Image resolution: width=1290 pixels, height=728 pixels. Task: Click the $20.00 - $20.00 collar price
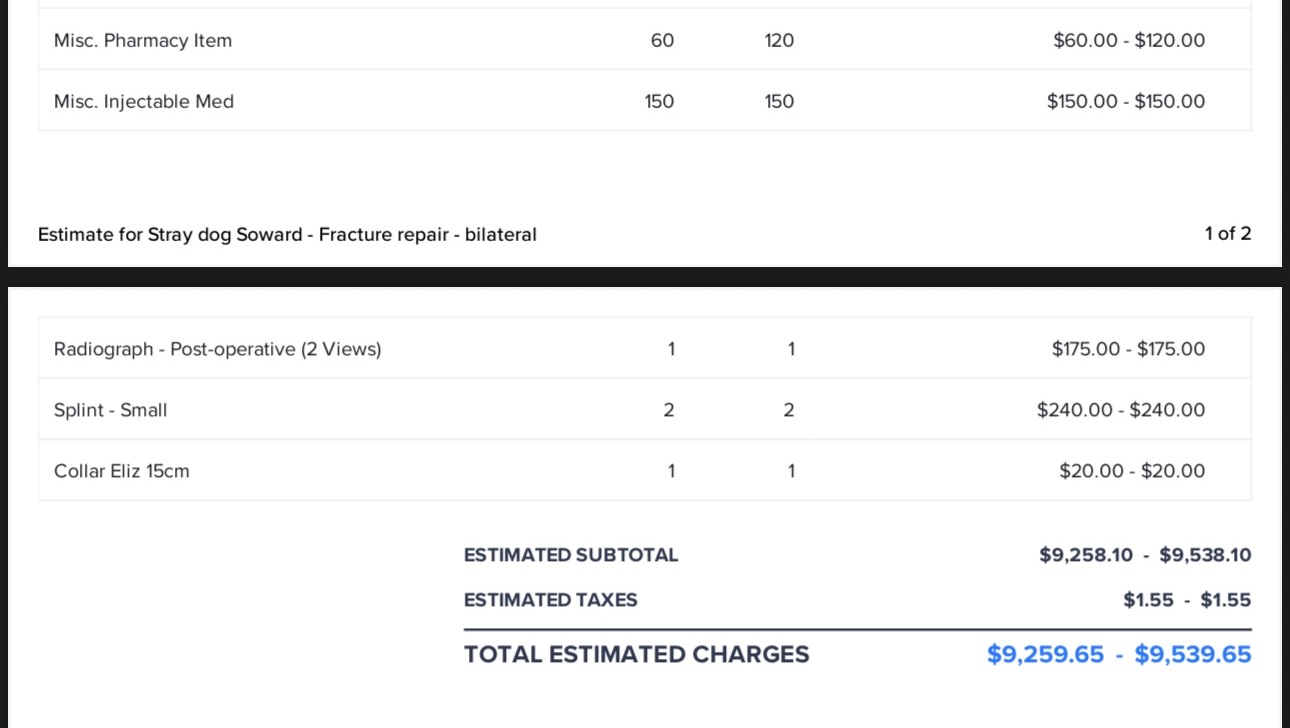pyautogui.click(x=1132, y=471)
